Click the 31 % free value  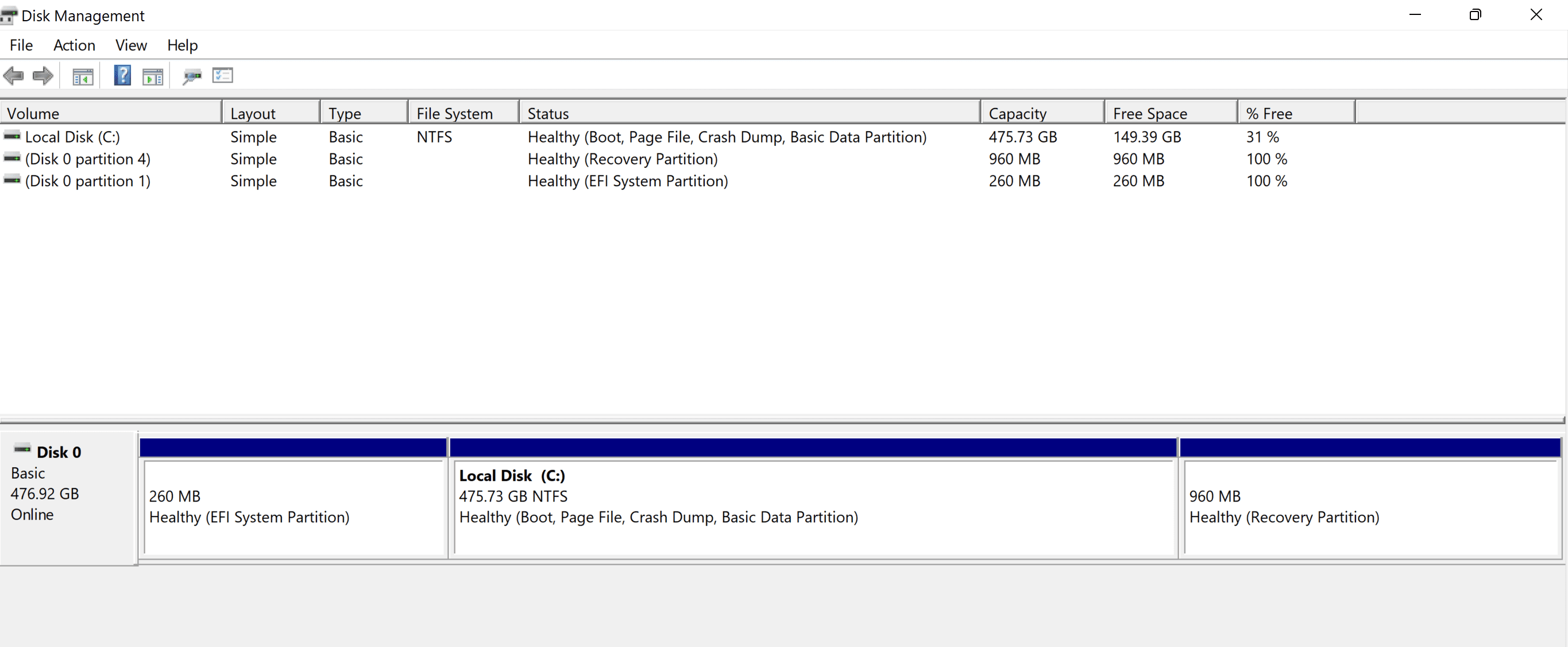(x=1262, y=137)
